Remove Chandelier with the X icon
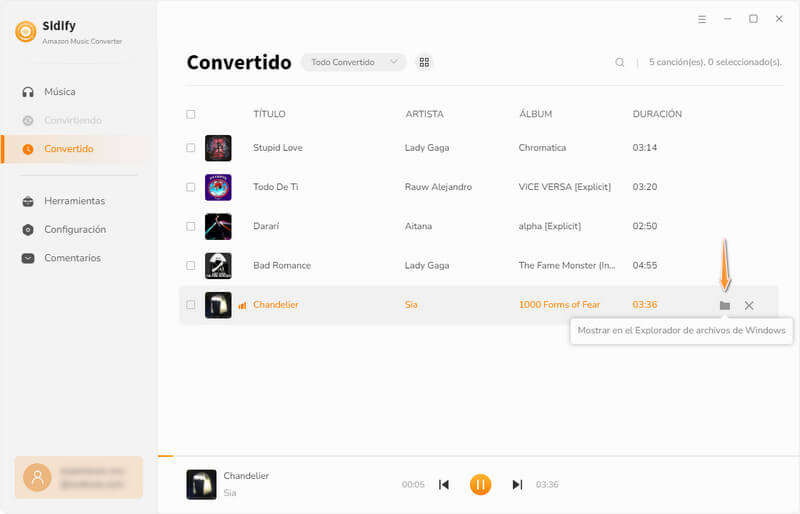Viewport: 800px width, 514px height. [x=749, y=305]
